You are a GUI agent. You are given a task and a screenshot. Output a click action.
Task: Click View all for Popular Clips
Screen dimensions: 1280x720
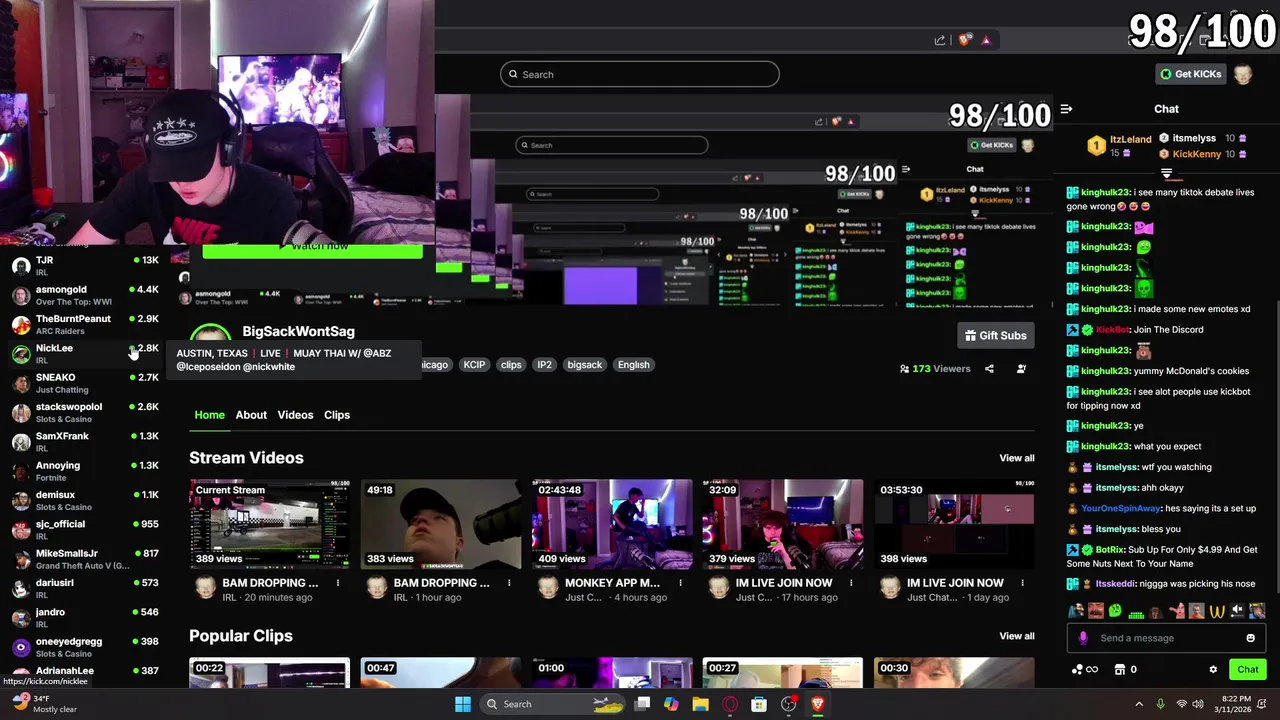(x=1017, y=636)
